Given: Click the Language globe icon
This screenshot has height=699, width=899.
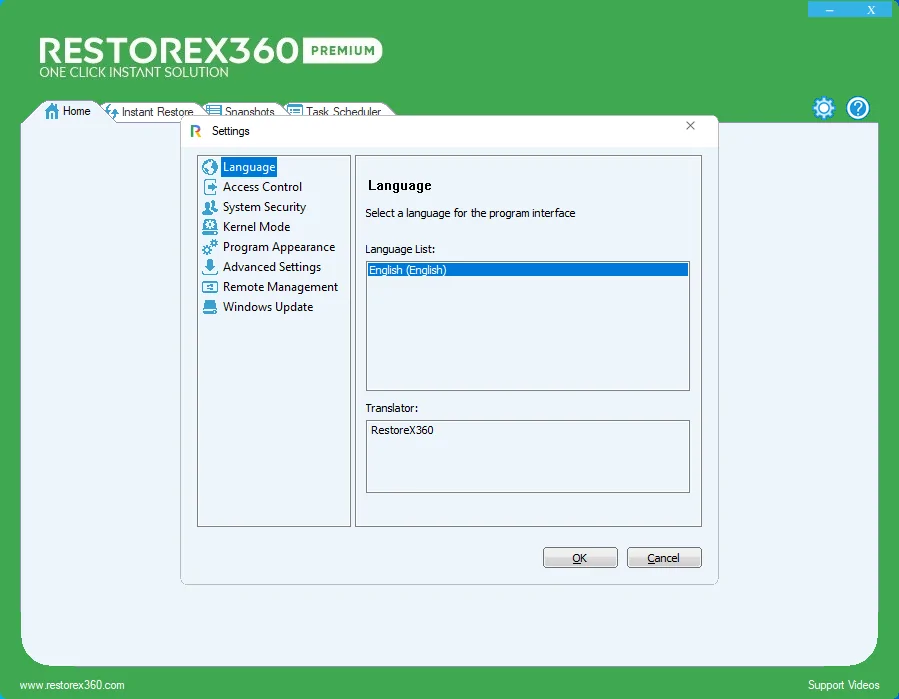Looking at the screenshot, I should [210, 167].
